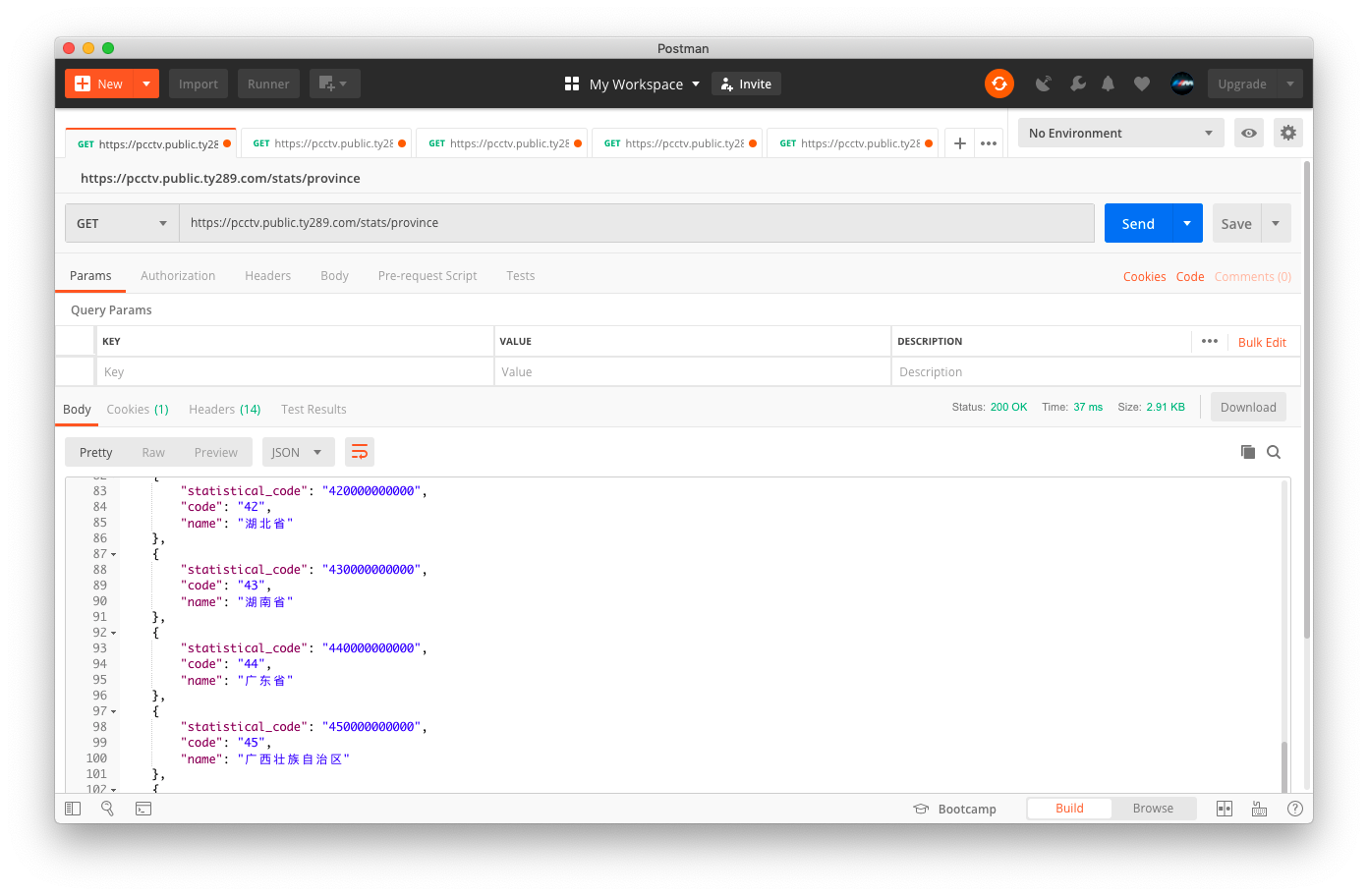Viewport: 1368px width, 896px height.
Task: Click the Import button
Action: (199, 84)
